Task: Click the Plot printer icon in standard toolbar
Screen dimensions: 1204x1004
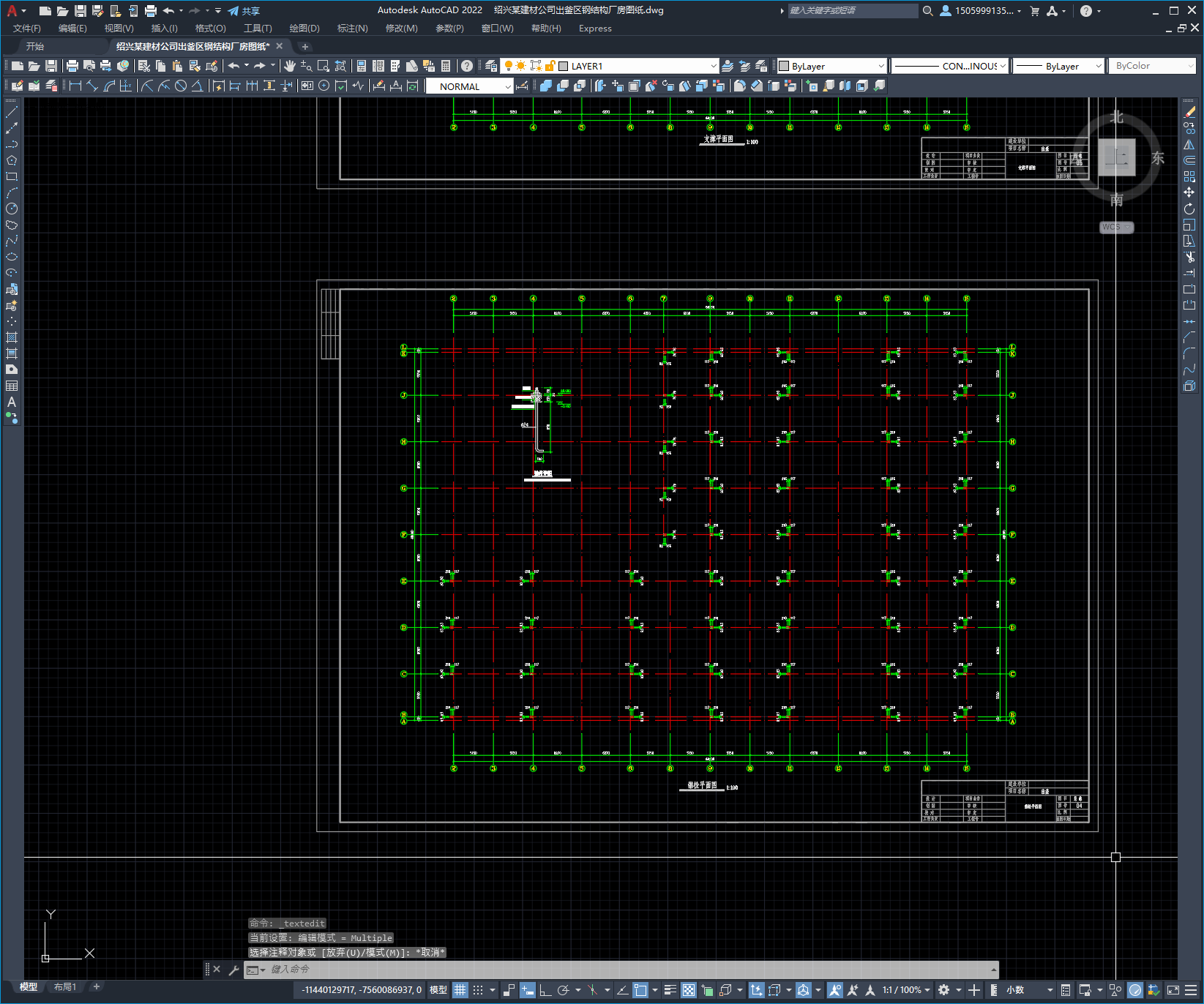Action: 72,66
